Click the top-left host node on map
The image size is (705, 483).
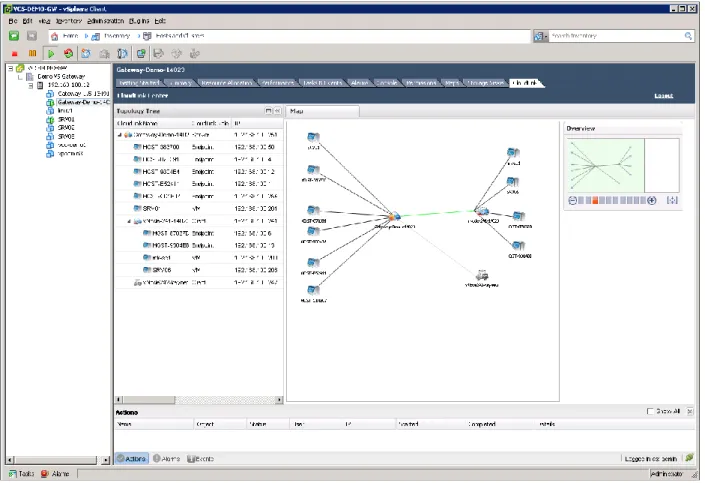[313, 137]
